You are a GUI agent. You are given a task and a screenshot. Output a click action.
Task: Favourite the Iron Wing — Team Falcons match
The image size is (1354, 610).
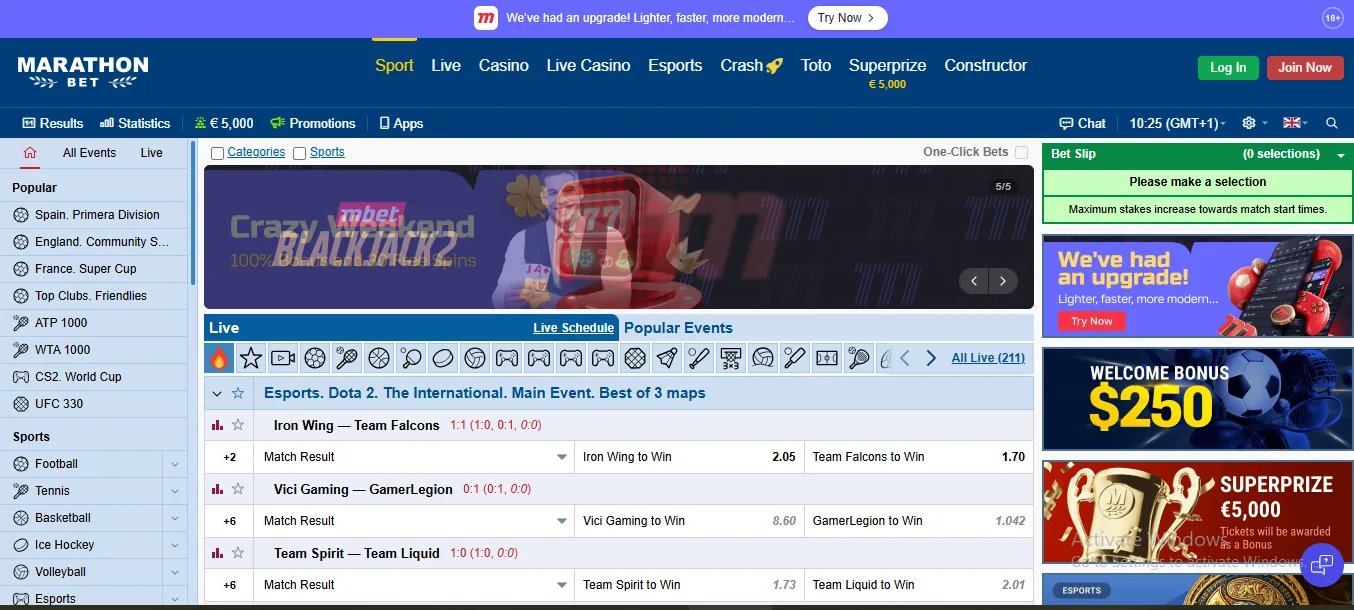pyautogui.click(x=238, y=425)
